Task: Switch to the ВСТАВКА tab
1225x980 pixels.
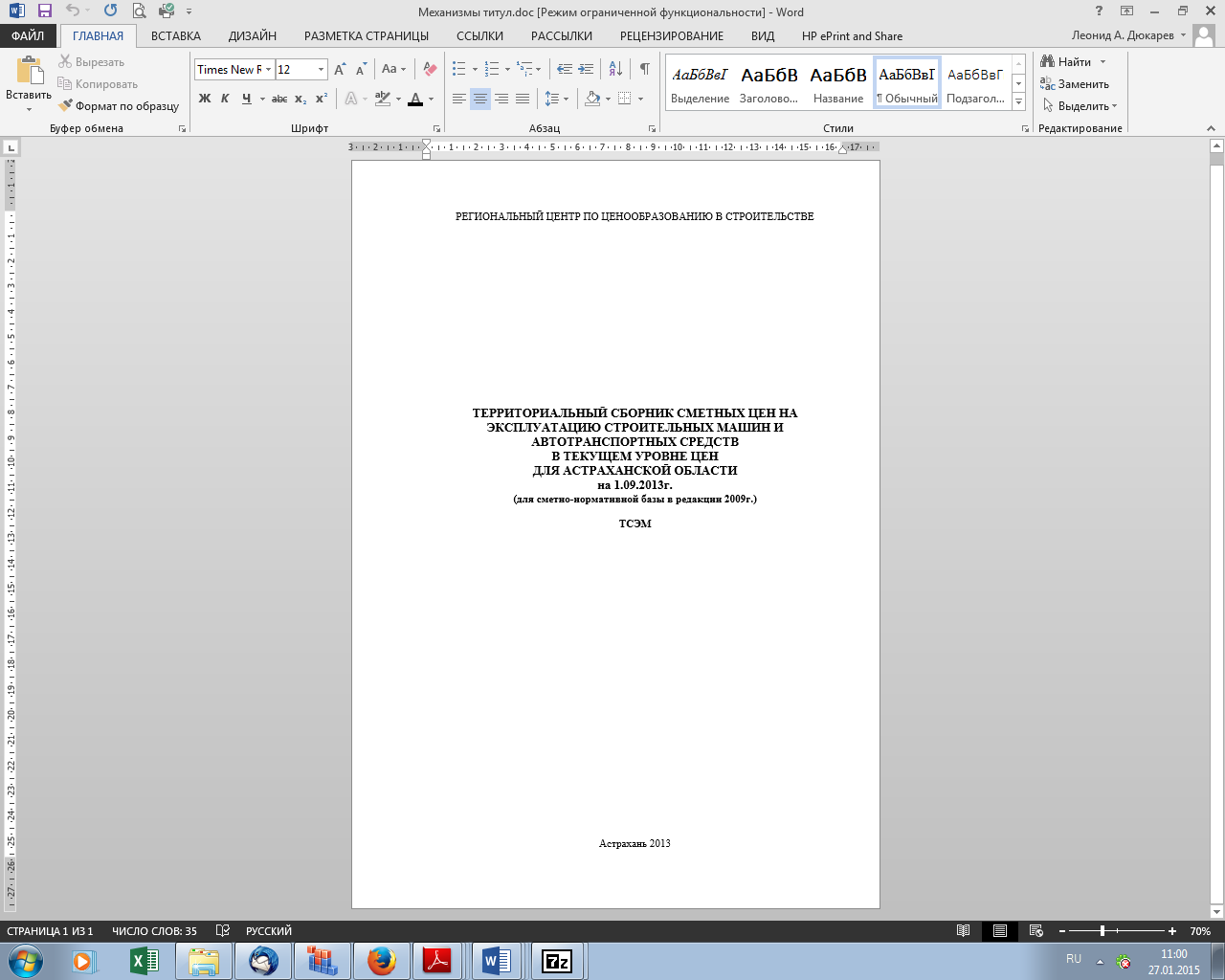Action: (x=176, y=36)
